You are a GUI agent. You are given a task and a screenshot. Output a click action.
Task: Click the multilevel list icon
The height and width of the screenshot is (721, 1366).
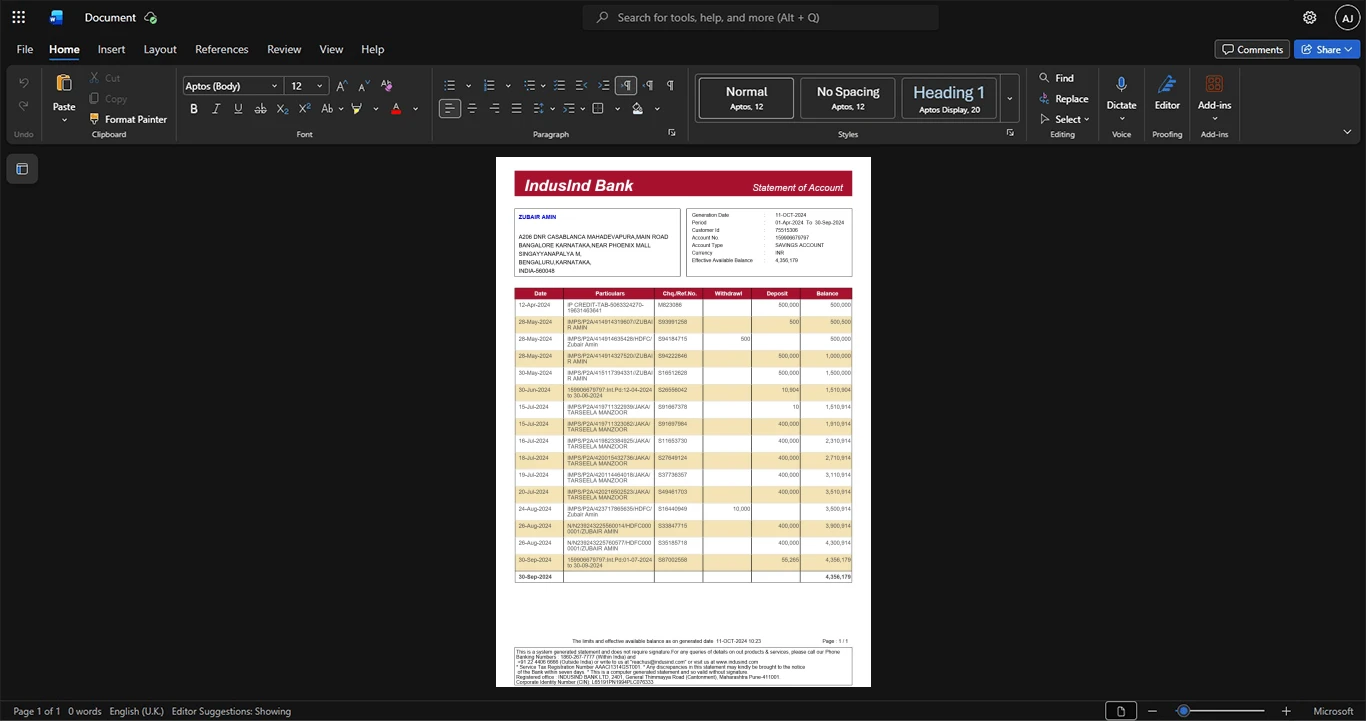point(530,86)
